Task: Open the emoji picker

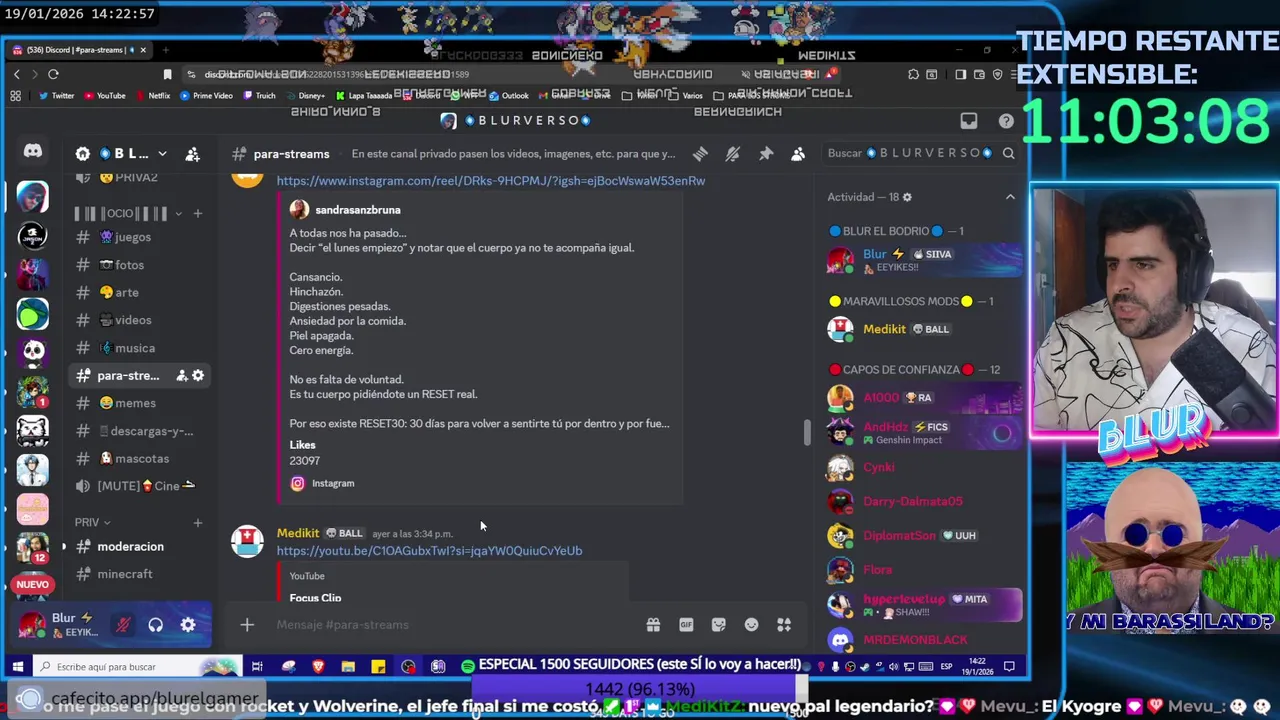Action: coord(751,625)
